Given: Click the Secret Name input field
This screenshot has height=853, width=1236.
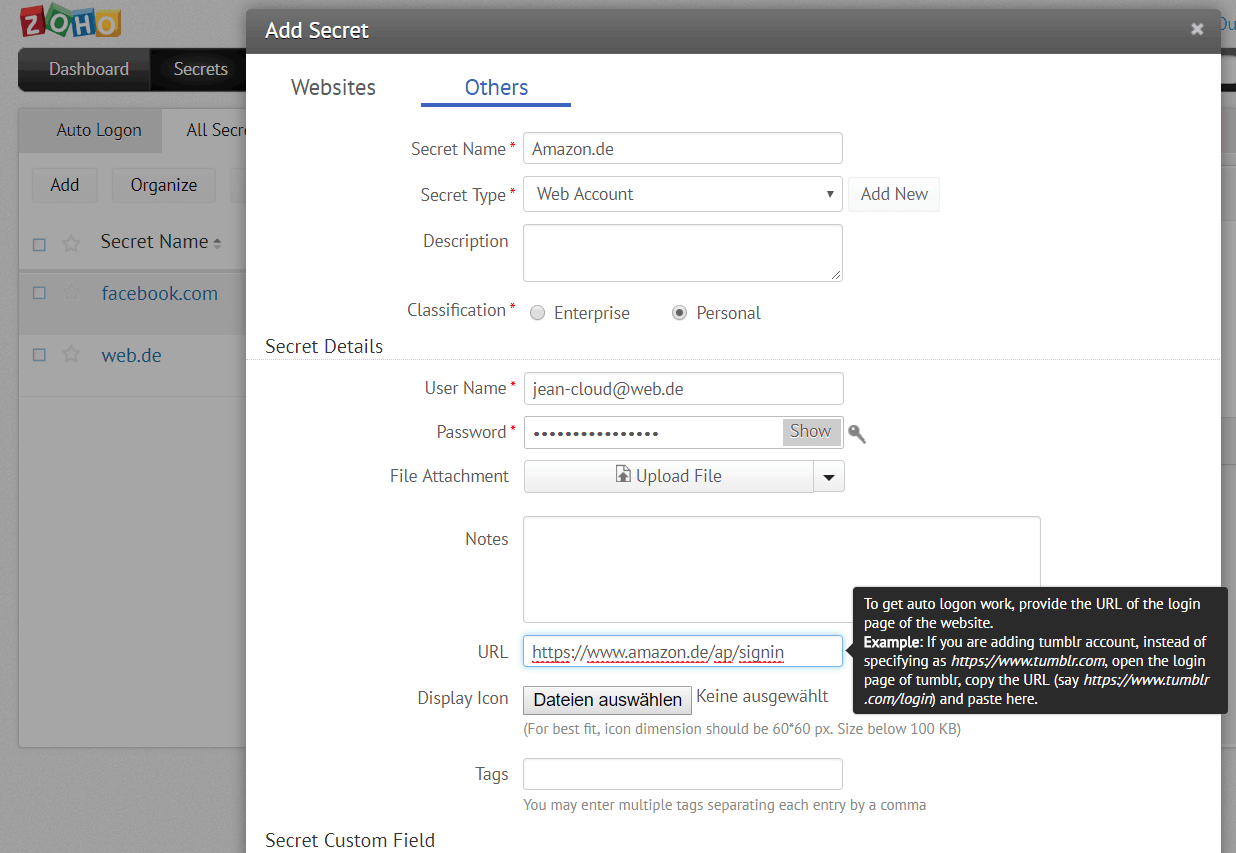Looking at the screenshot, I should [x=683, y=149].
